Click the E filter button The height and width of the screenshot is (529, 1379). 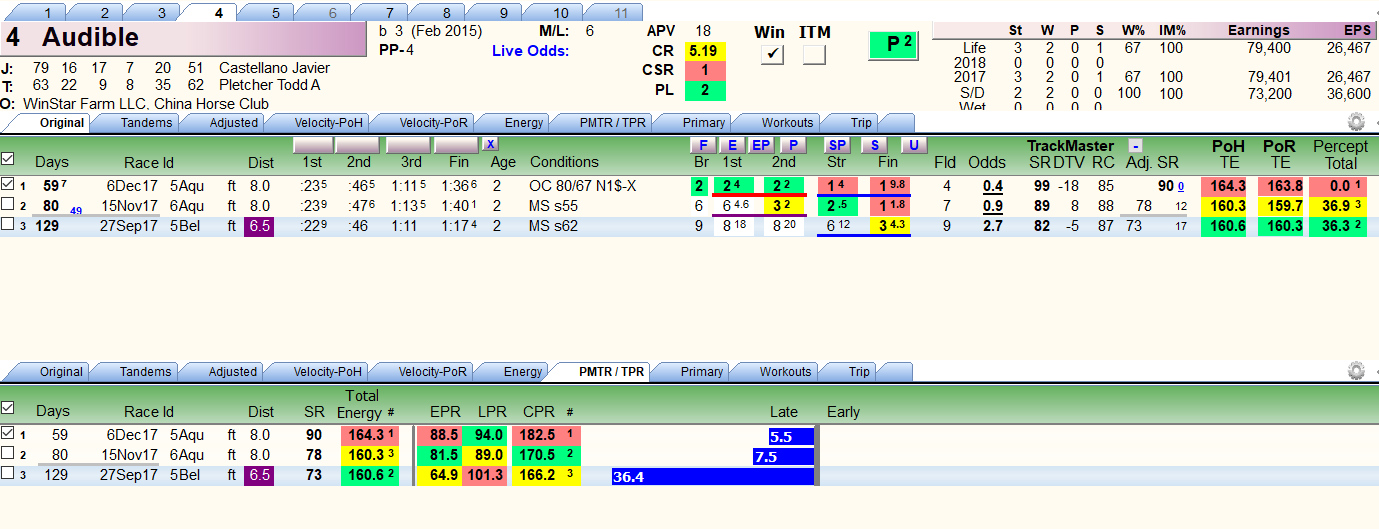coord(731,145)
